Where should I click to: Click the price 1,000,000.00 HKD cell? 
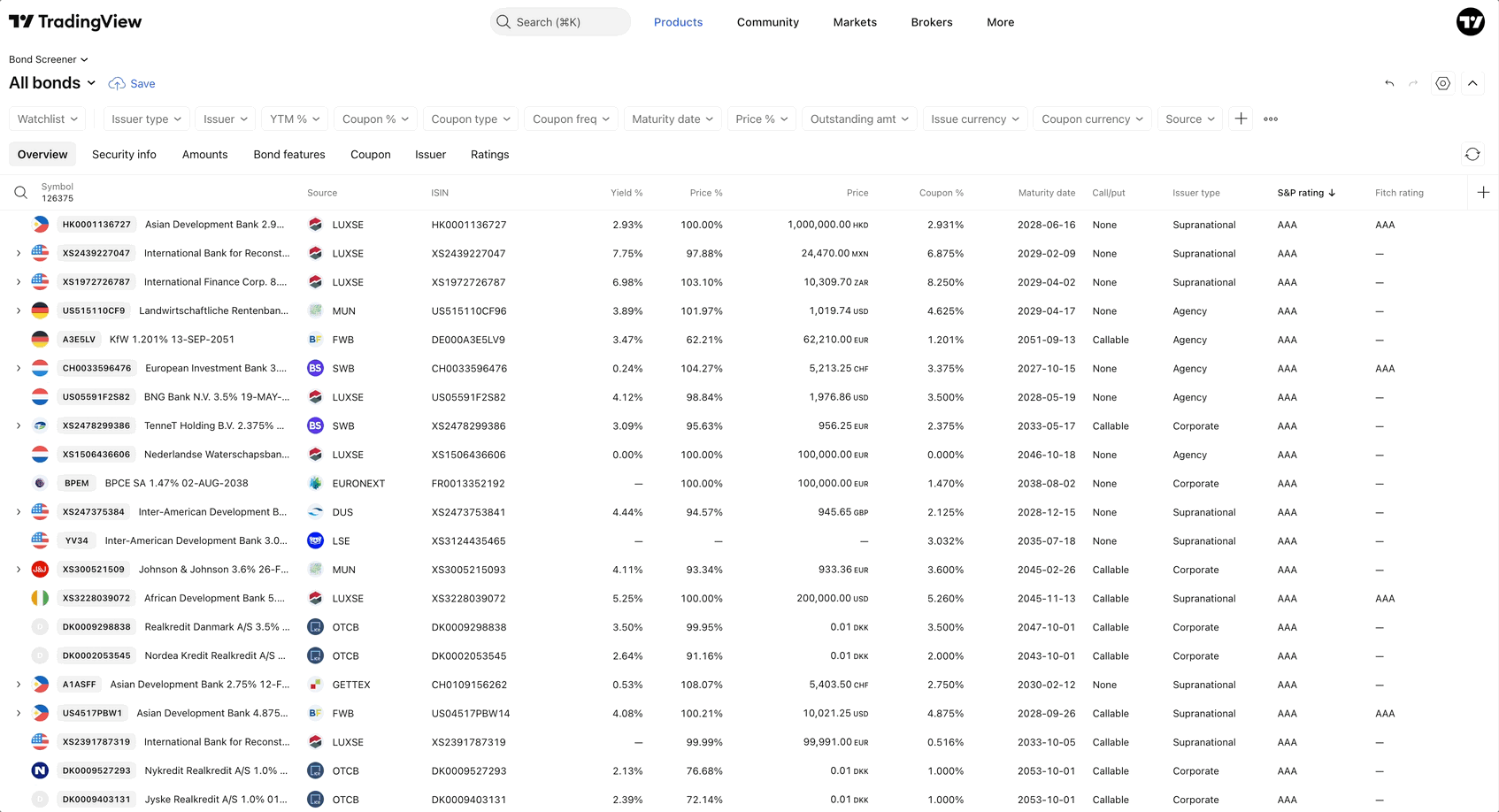[x=827, y=225]
